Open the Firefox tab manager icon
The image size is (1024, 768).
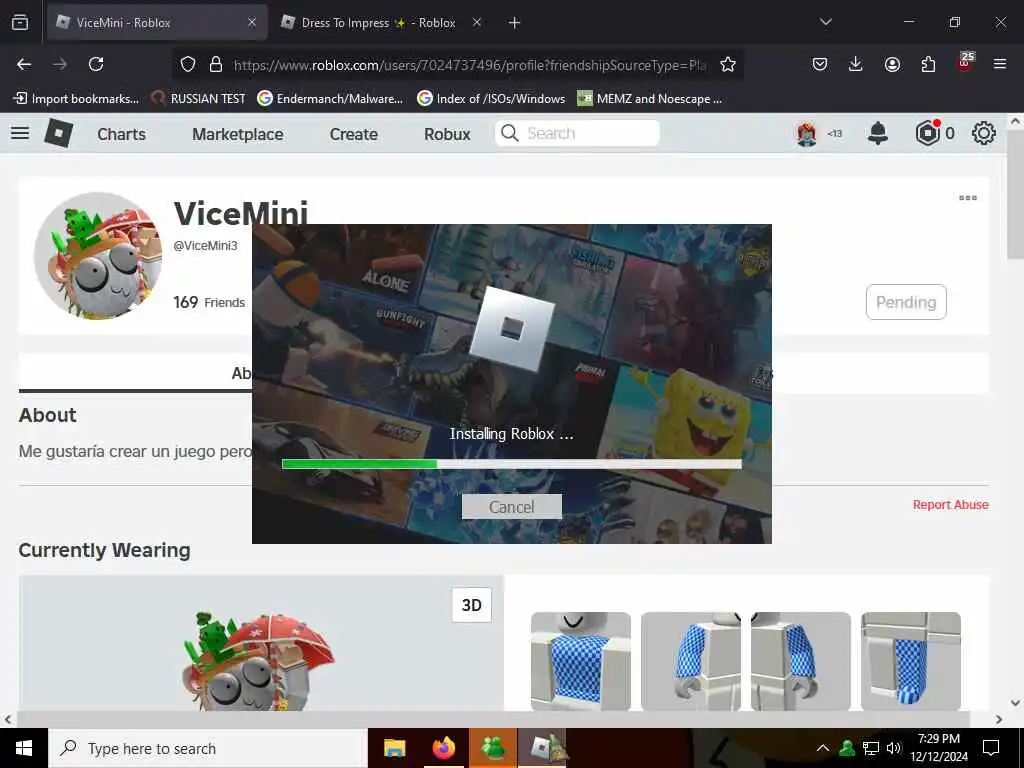pos(20,22)
